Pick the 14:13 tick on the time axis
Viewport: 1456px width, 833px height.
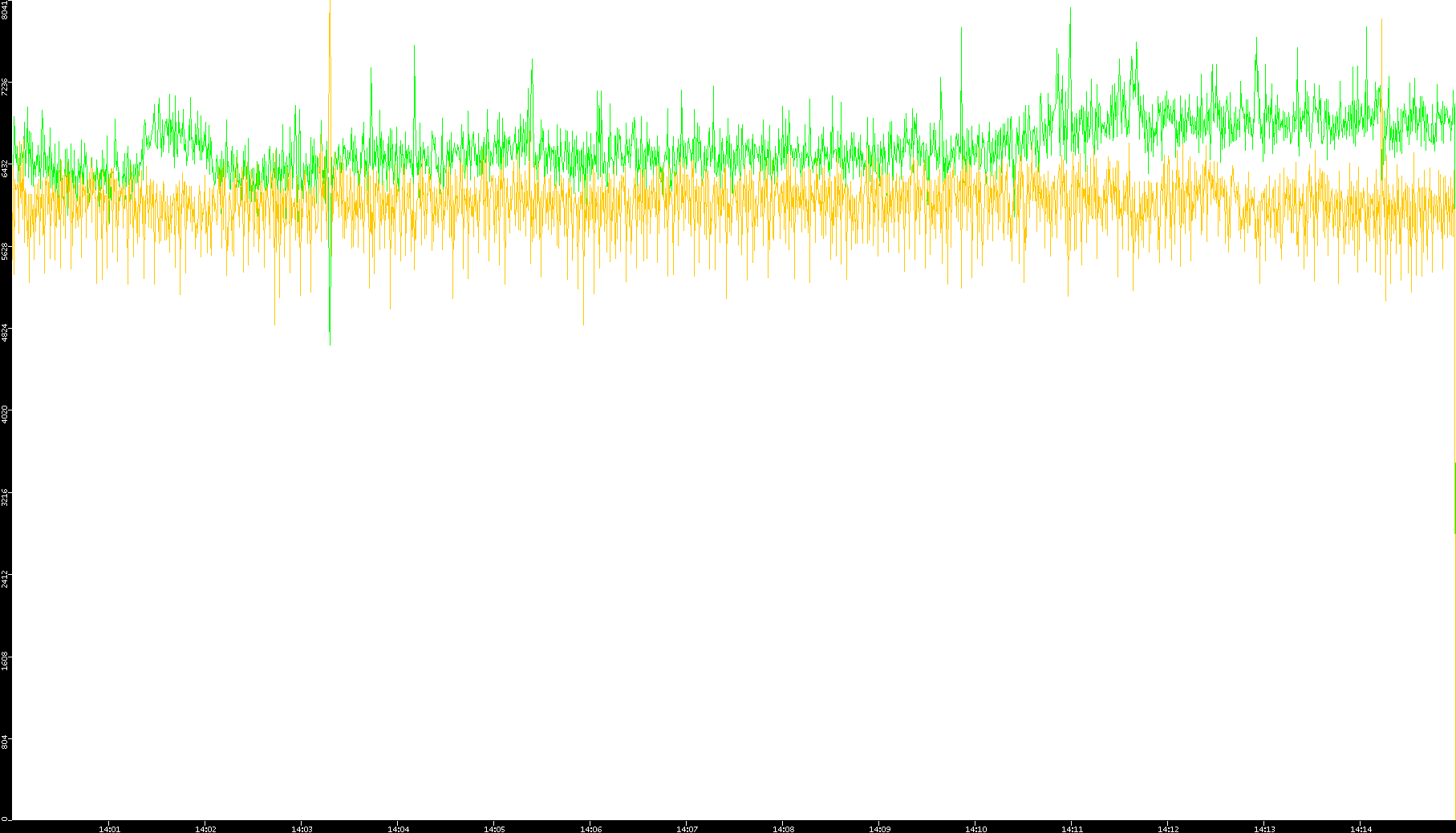[1264, 828]
